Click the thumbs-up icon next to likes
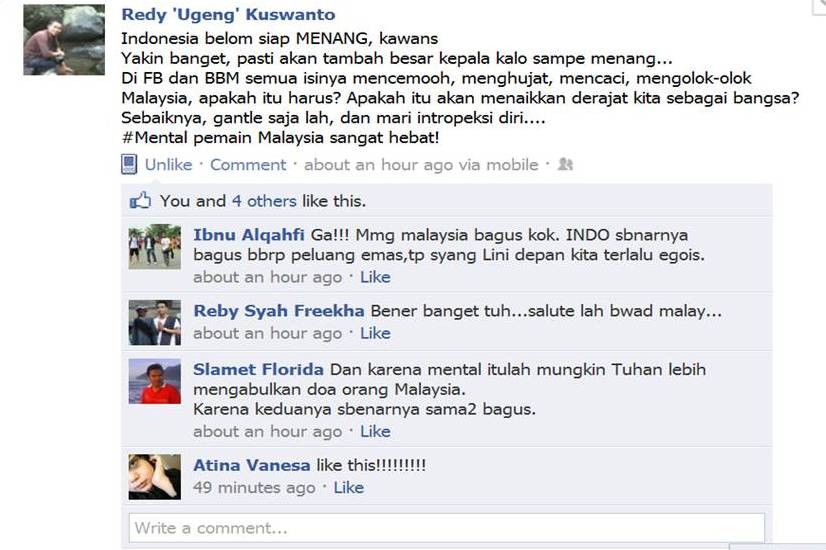826x550 pixels. pos(140,201)
